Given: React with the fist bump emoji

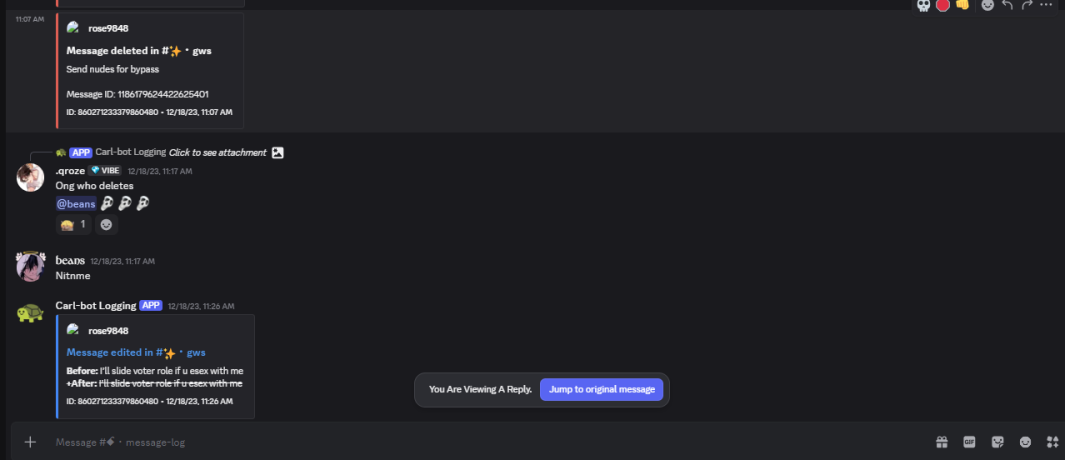Looking at the screenshot, I should [962, 5].
